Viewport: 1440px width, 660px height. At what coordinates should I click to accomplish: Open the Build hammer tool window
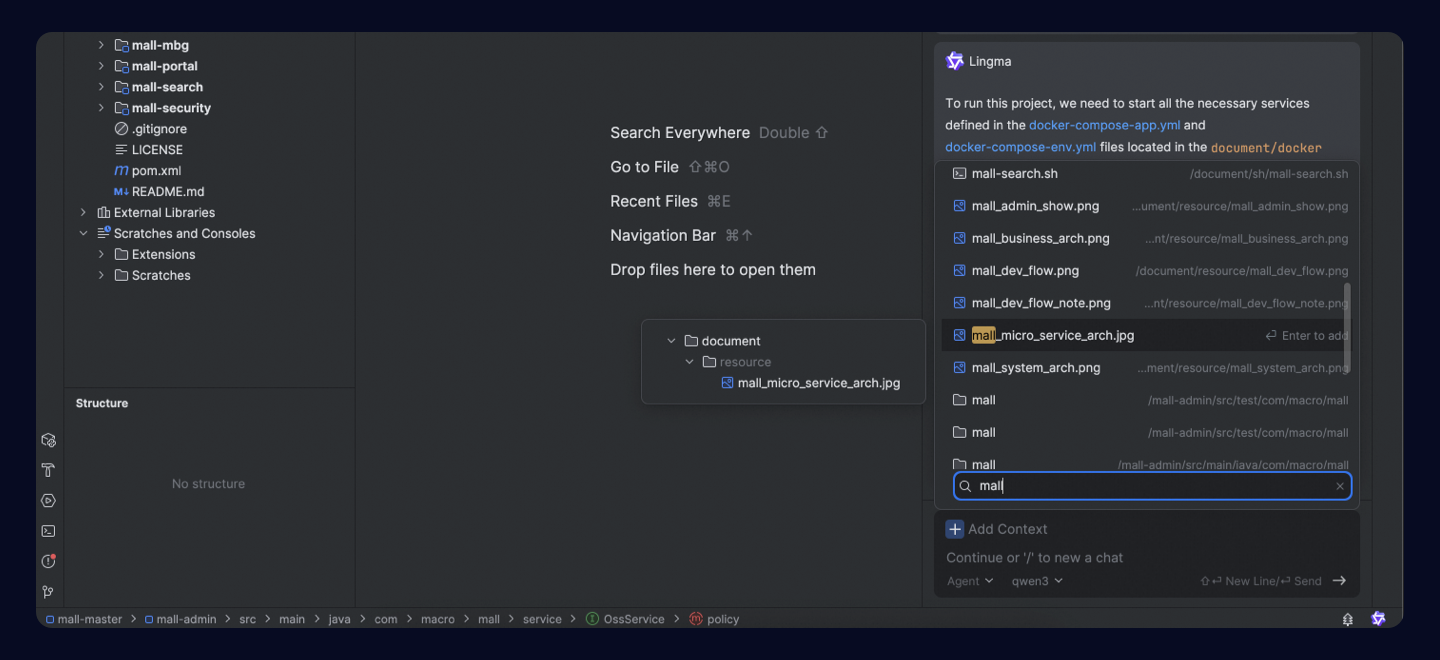click(x=48, y=470)
